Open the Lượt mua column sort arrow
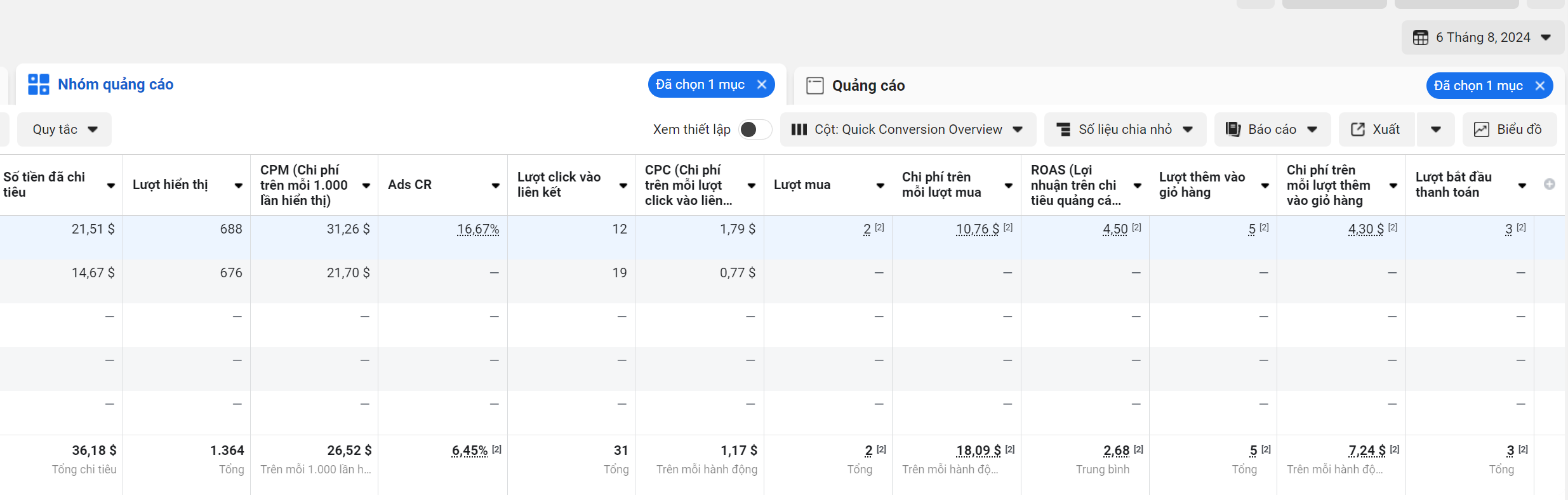The width and height of the screenshot is (1568, 500). pos(880,185)
